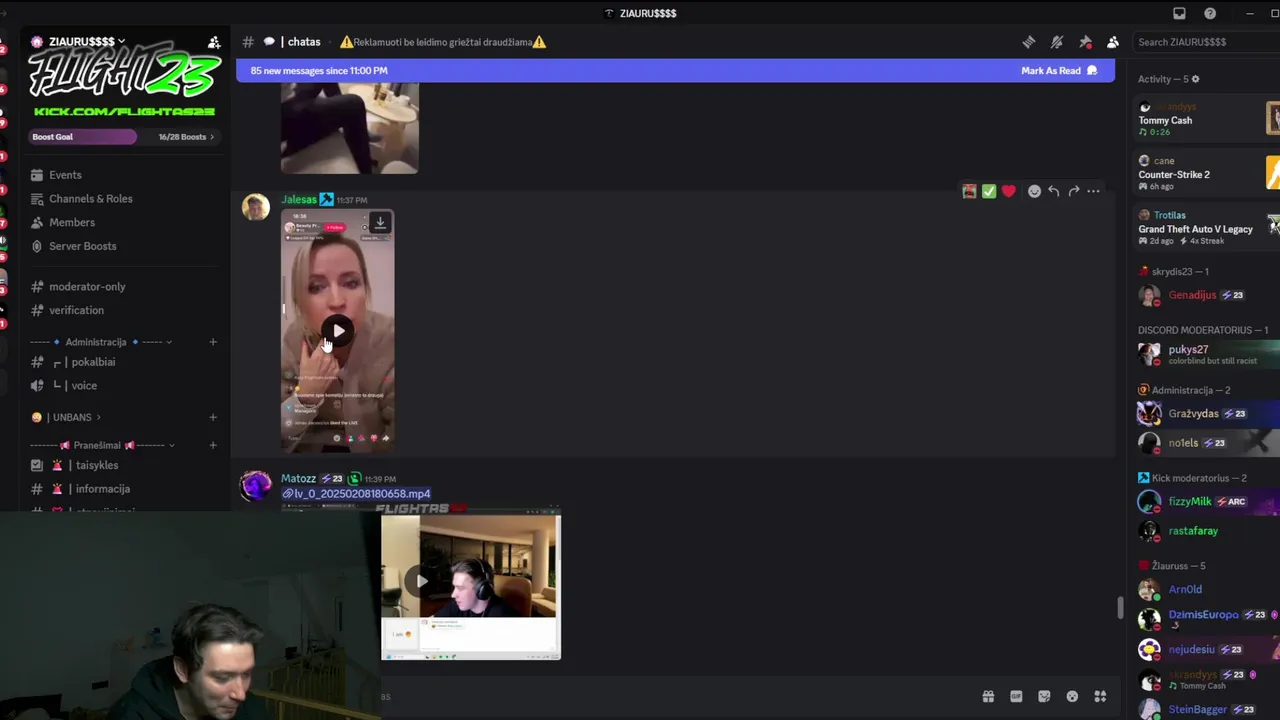Viewport: 1280px width, 720px height.
Task: Open Grand Theft Auto V Legacy activity
Action: pos(1208,228)
